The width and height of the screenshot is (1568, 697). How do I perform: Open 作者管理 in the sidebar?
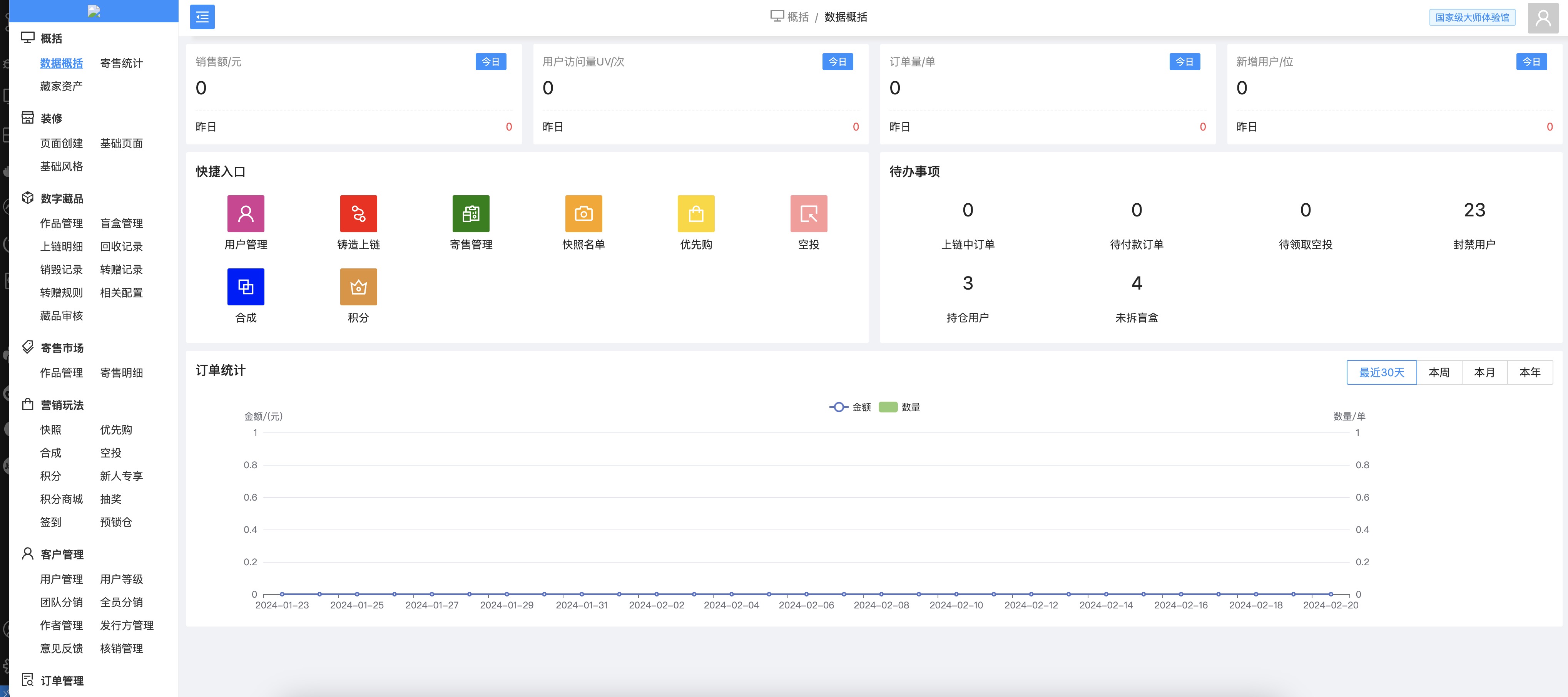62,626
